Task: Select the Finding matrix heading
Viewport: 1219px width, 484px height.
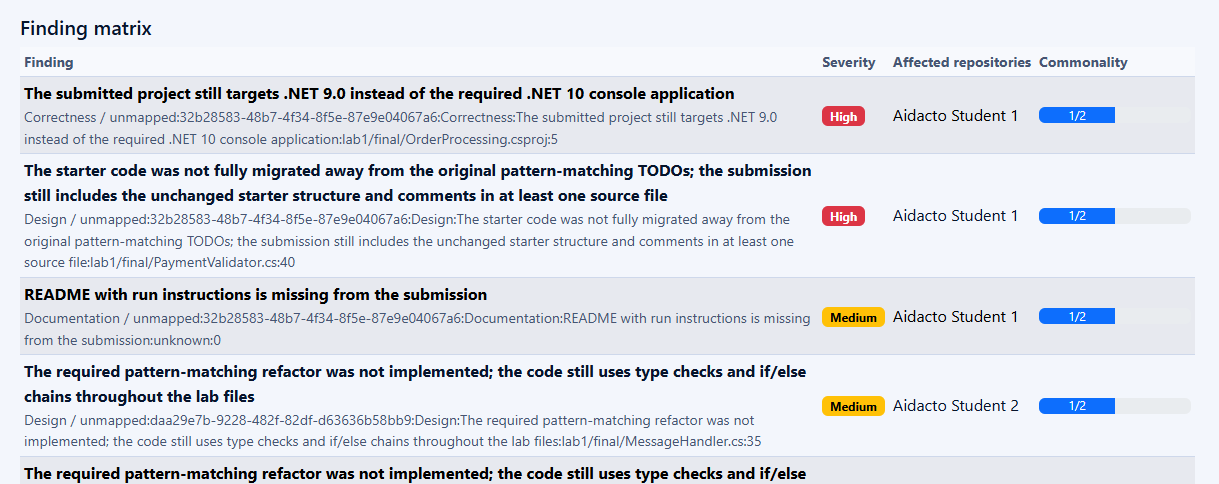Action: point(86,28)
